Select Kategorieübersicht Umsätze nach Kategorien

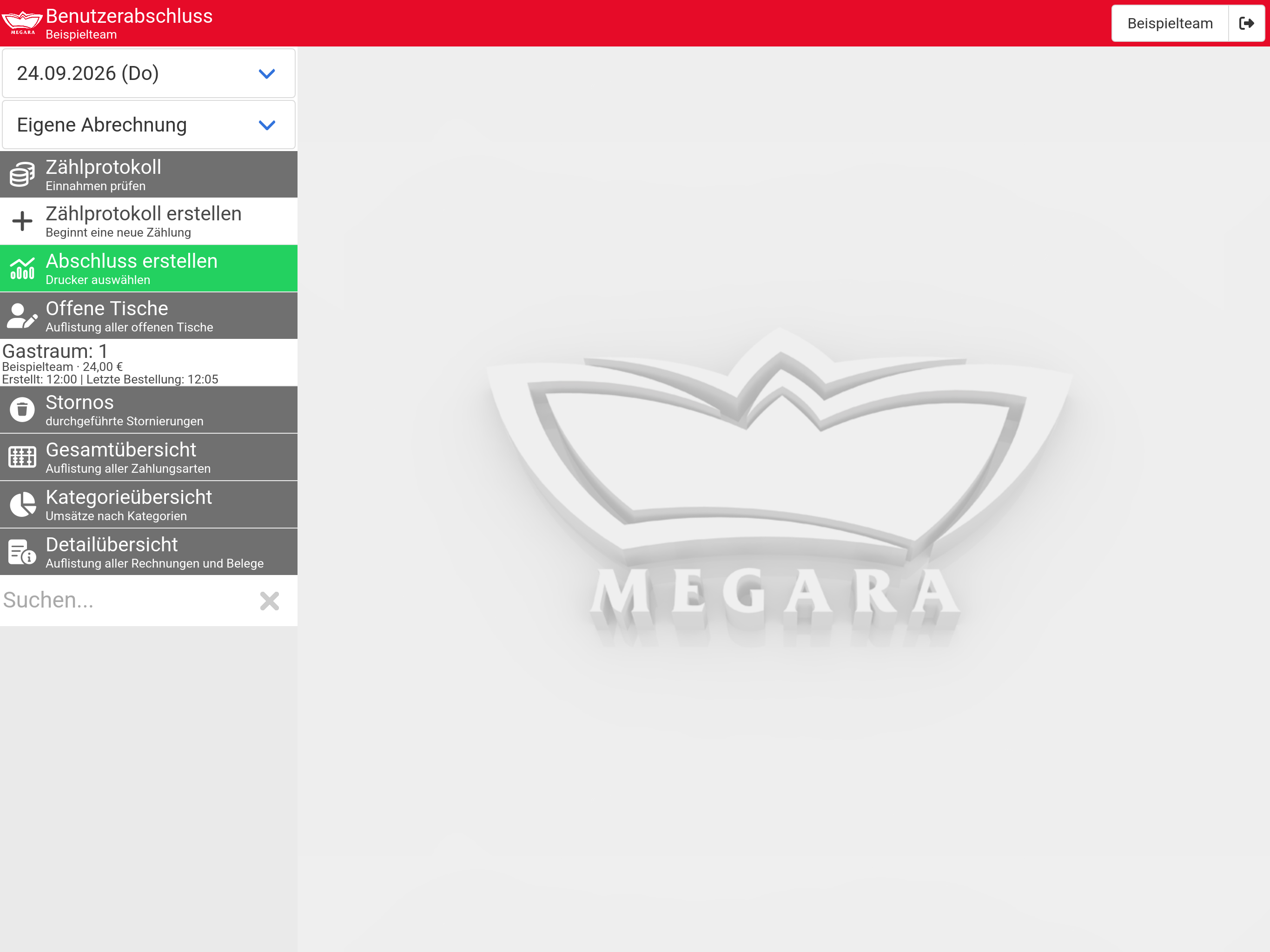[x=149, y=505]
